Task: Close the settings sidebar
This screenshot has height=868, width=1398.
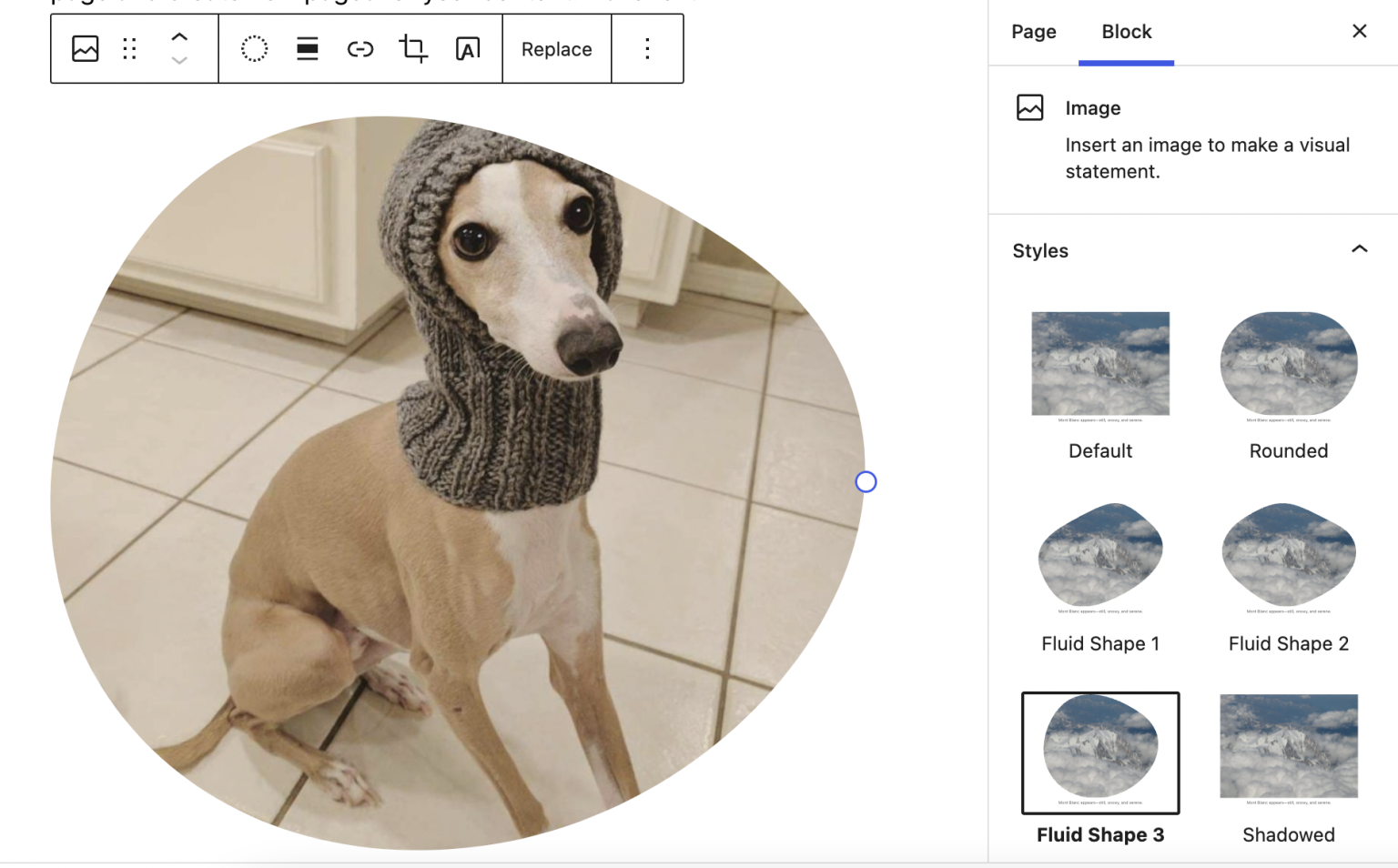Action: [x=1359, y=31]
